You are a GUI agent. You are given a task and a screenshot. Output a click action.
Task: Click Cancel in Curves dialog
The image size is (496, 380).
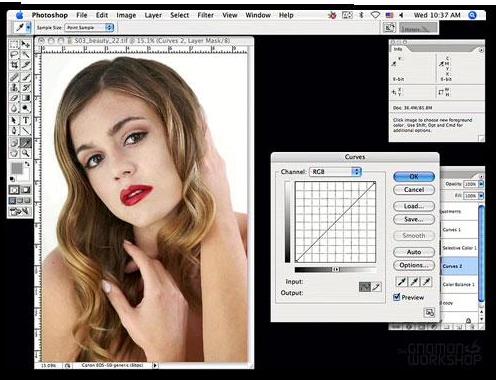coord(414,190)
